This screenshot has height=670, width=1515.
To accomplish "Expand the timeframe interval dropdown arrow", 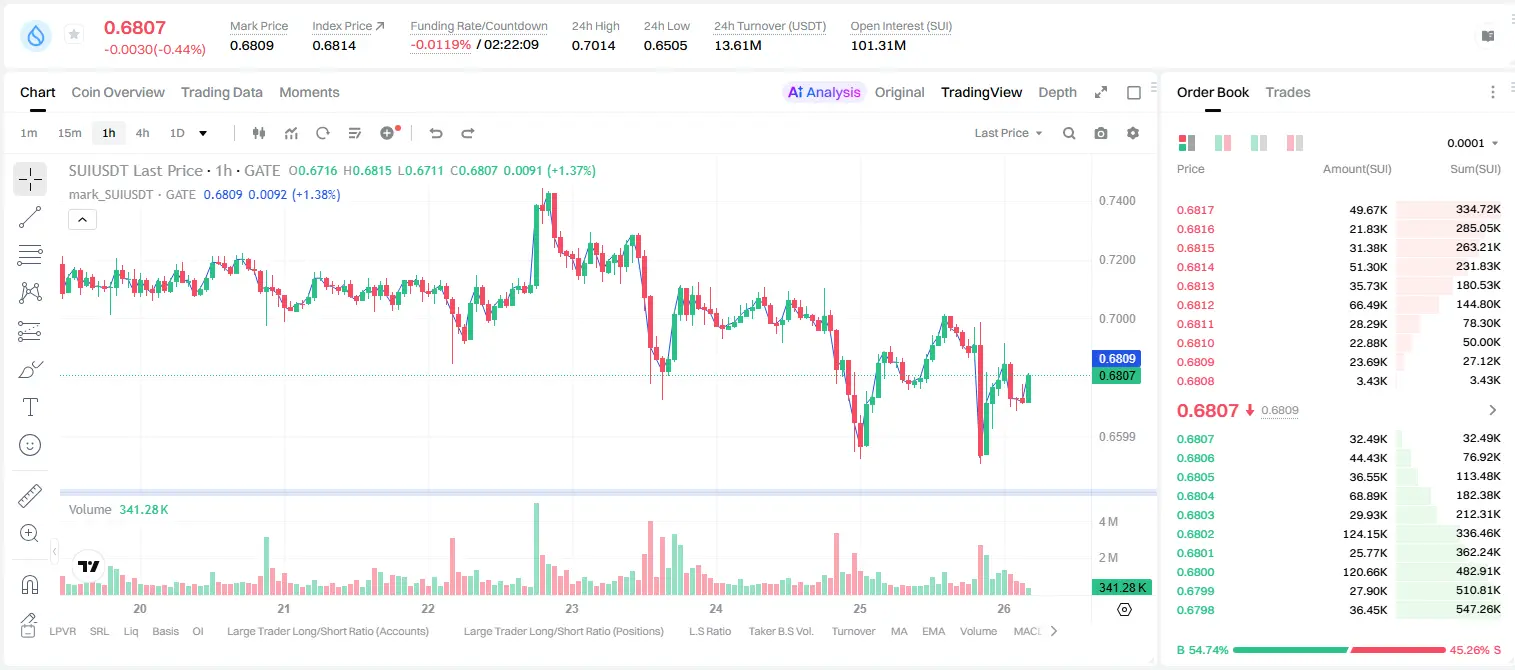I will click(x=203, y=133).
